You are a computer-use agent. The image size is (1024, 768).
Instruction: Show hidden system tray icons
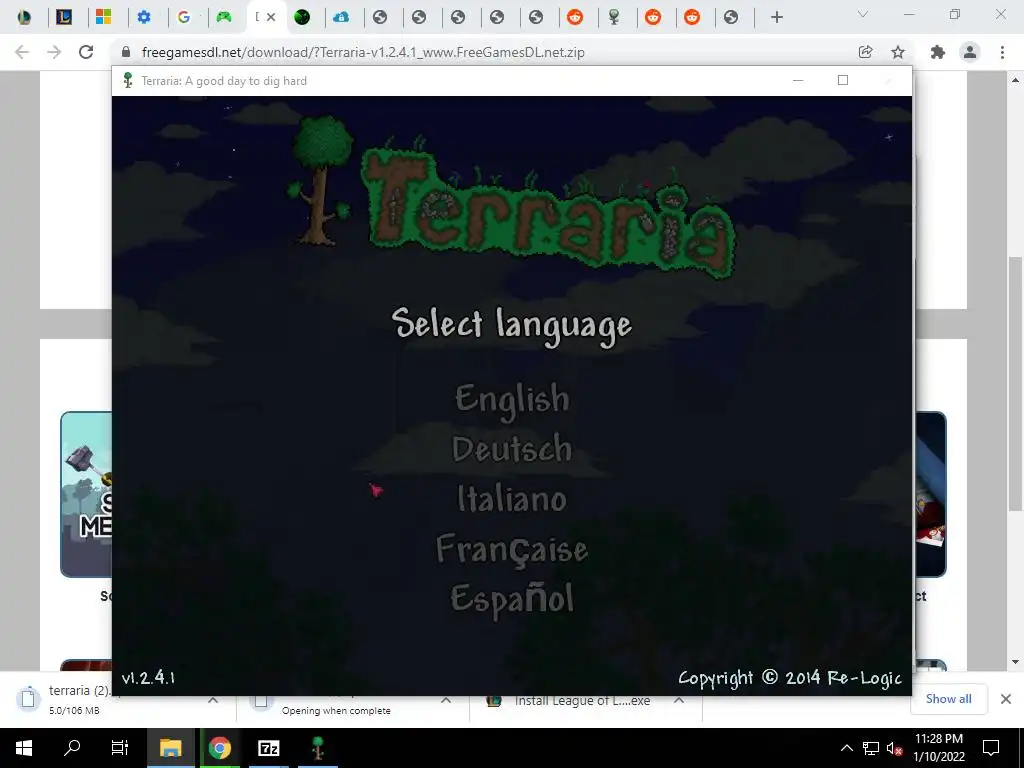point(846,748)
